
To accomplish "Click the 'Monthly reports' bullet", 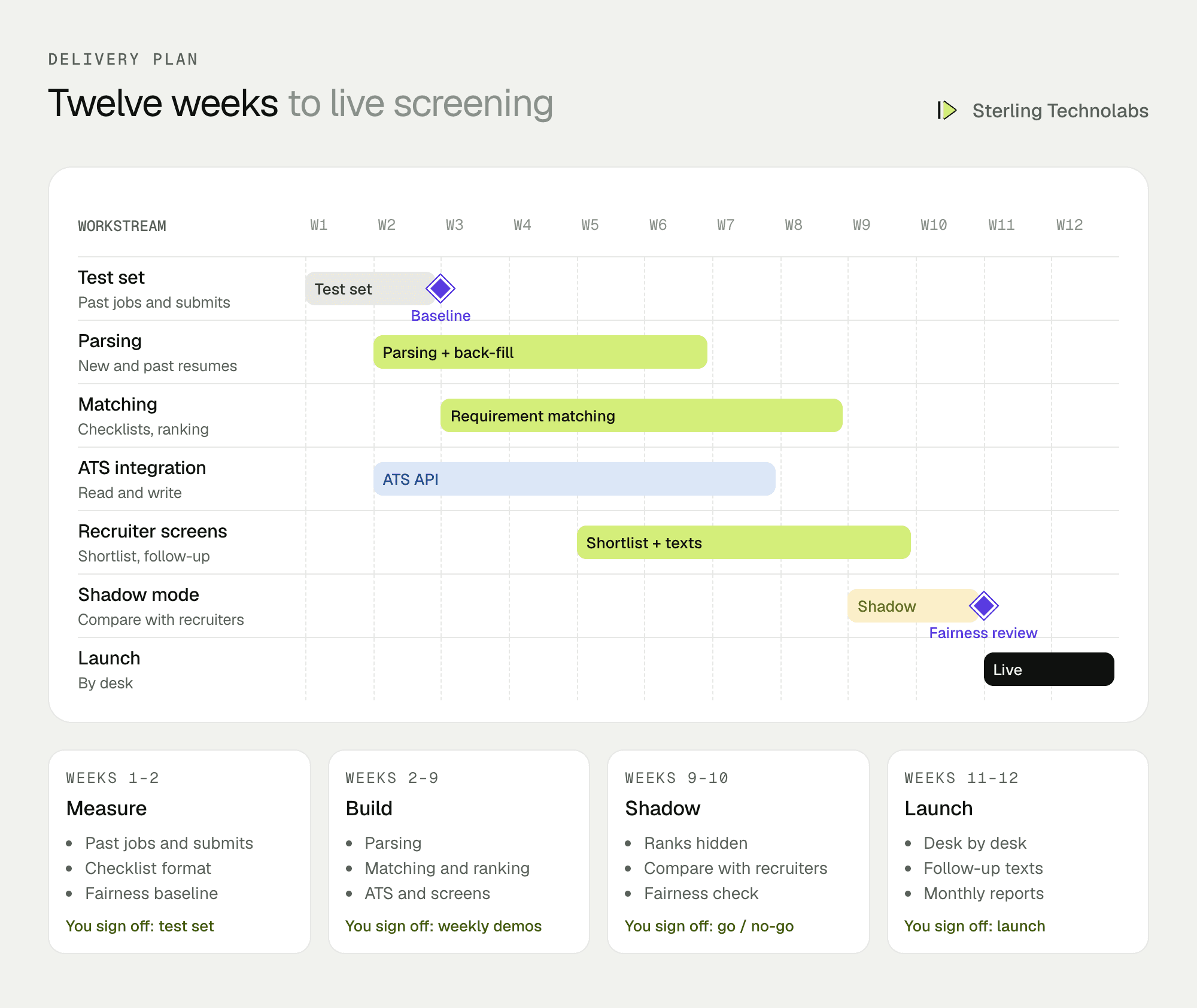I will [x=983, y=893].
